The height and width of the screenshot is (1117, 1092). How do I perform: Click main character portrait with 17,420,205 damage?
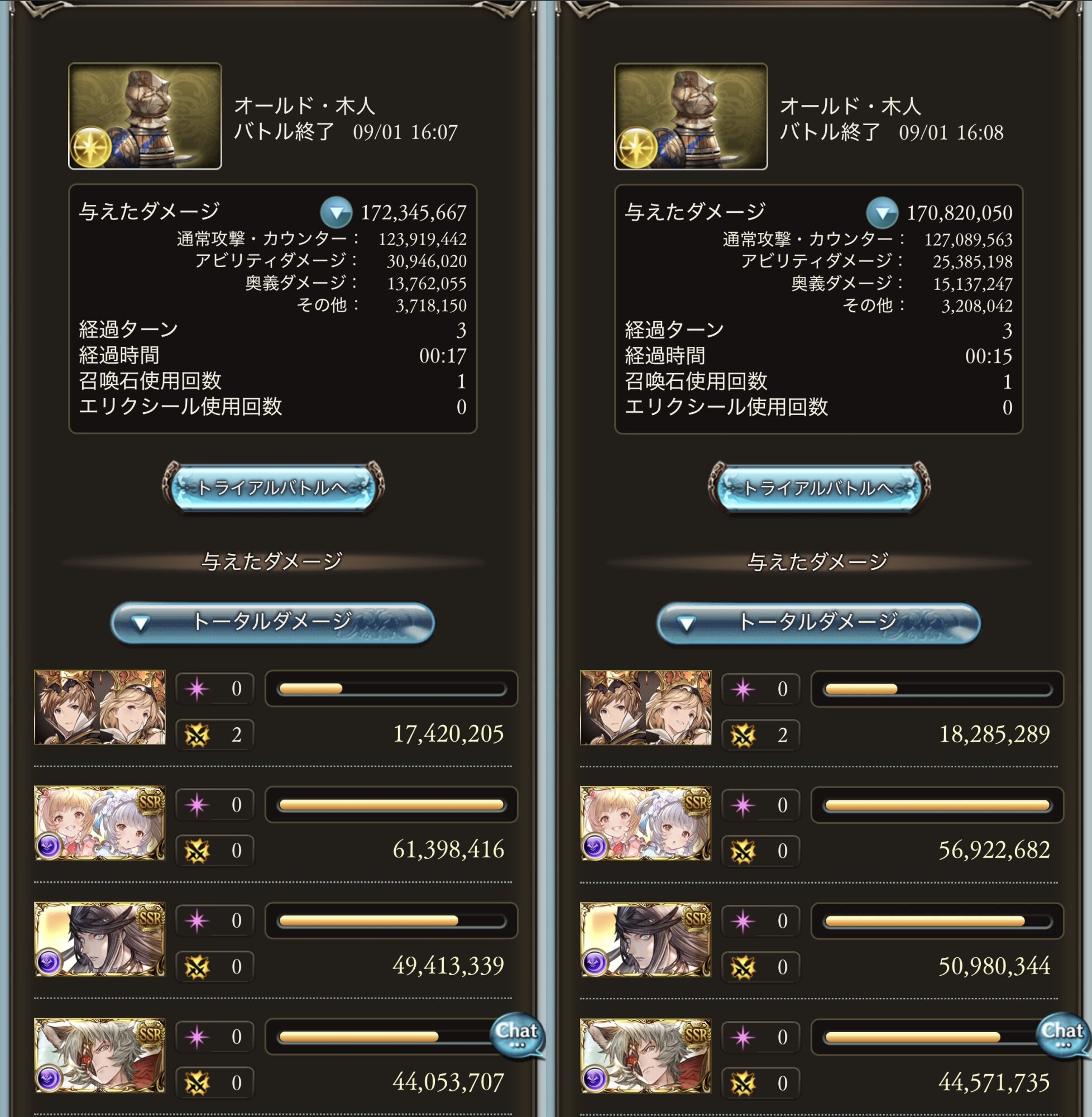[x=100, y=707]
